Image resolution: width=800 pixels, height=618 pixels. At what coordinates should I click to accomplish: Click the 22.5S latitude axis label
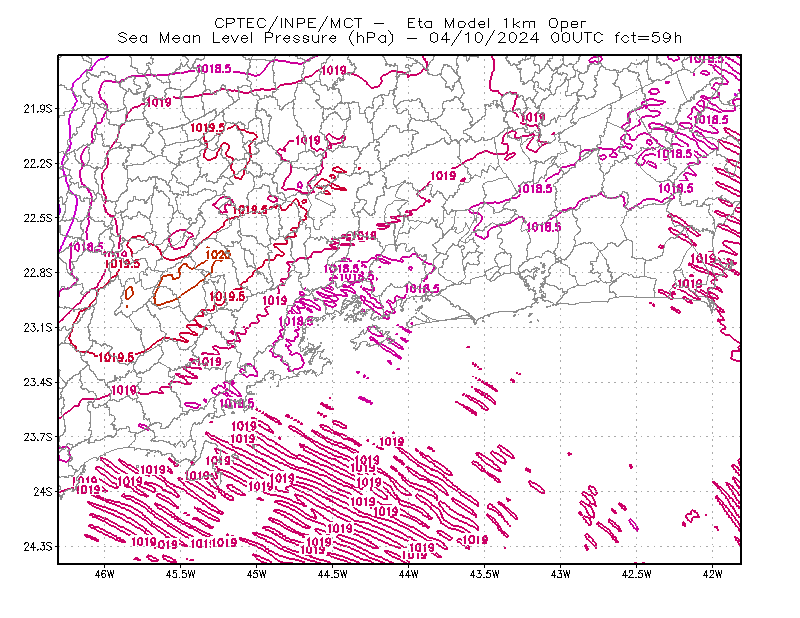38,218
